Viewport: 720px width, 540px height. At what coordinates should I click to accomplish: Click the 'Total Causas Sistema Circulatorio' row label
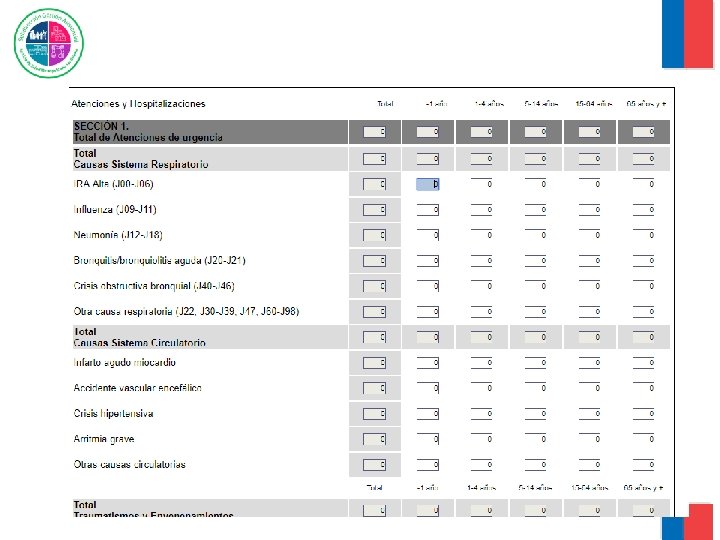tap(140, 337)
